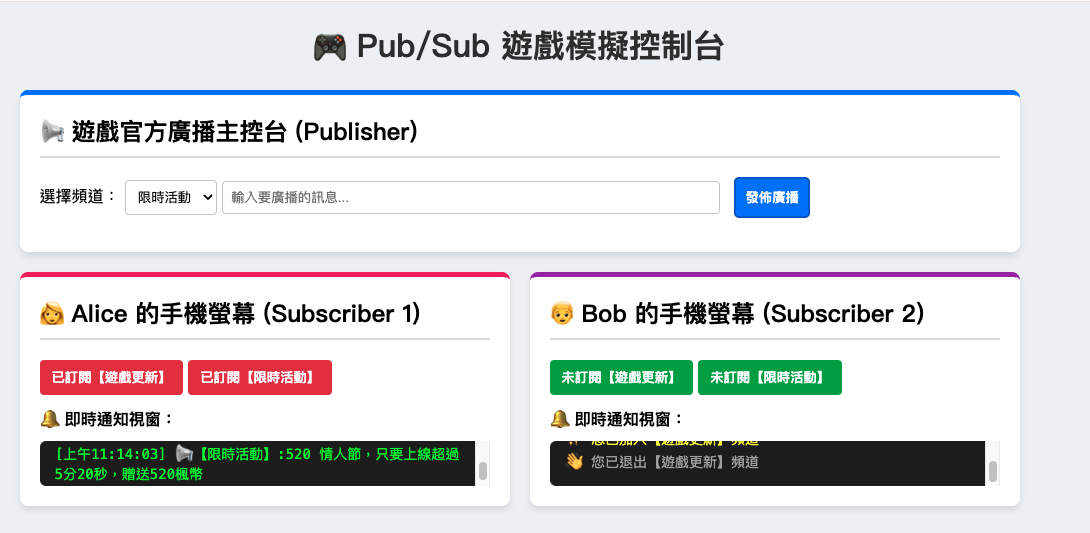Image resolution: width=1090 pixels, height=533 pixels.
Task: Click the bell icon in Bob's panel
Action: pyautogui.click(x=559, y=419)
